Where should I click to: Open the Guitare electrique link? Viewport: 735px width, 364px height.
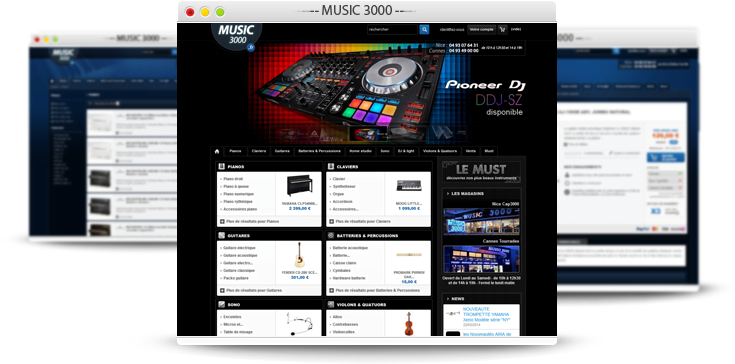pos(239,248)
